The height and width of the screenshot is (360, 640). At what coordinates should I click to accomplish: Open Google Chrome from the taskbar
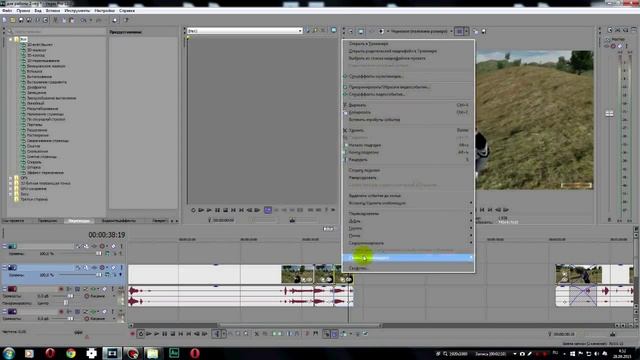pos(71,353)
